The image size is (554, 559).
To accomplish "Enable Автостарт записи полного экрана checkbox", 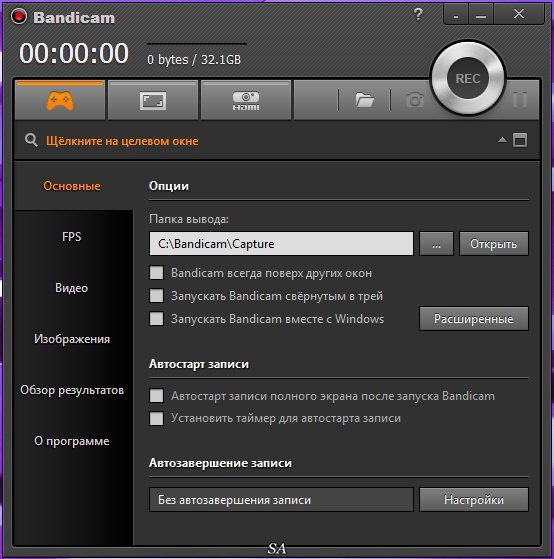I will click(x=156, y=395).
